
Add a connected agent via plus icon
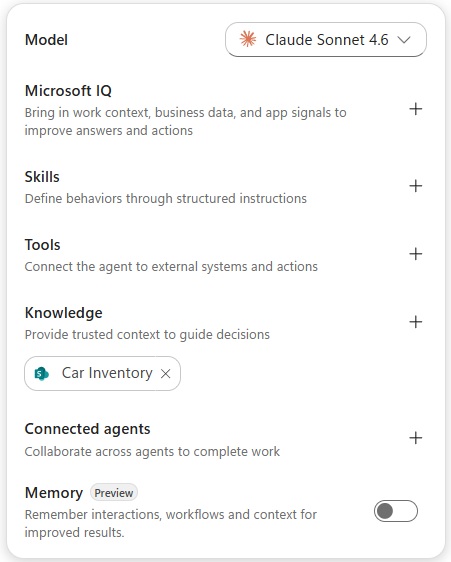[x=416, y=438]
